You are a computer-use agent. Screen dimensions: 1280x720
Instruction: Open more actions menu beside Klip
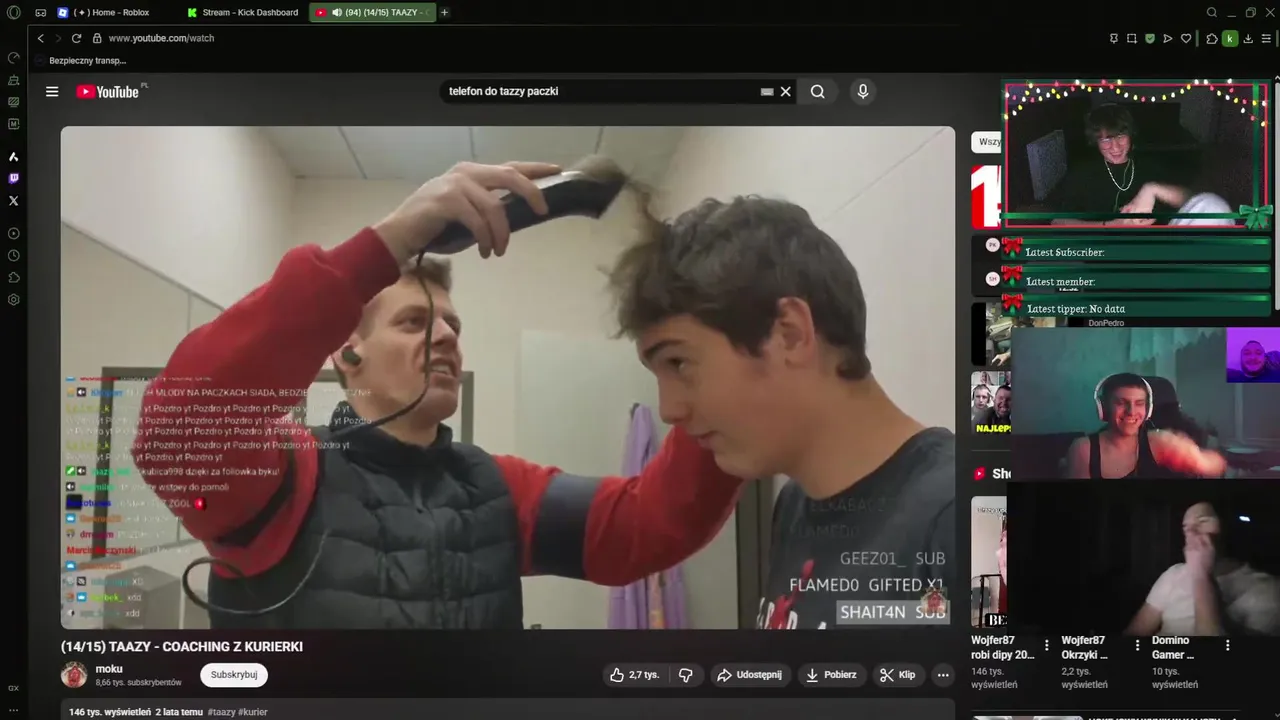tap(942, 675)
